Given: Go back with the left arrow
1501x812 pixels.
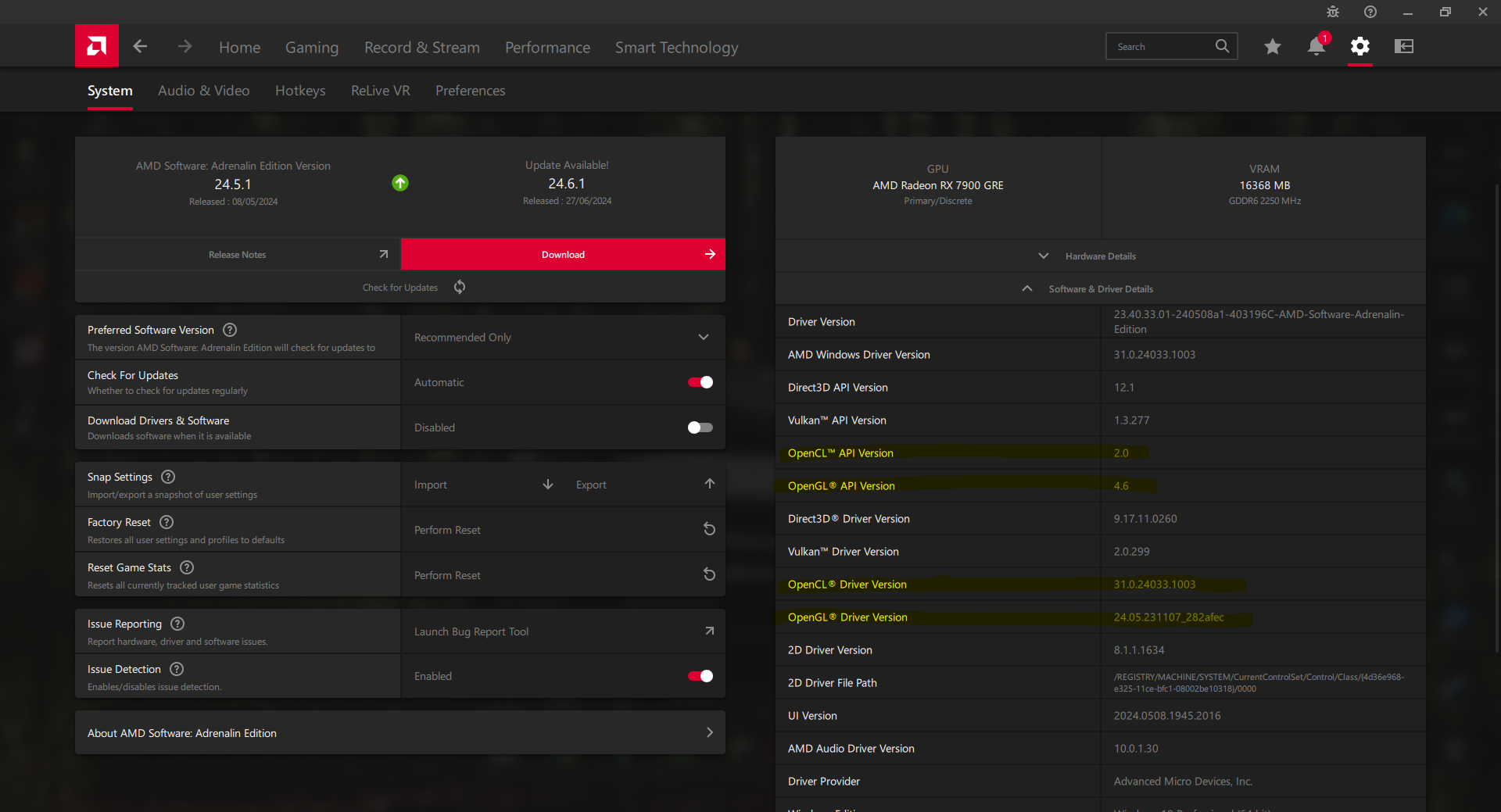Looking at the screenshot, I should pos(140,46).
